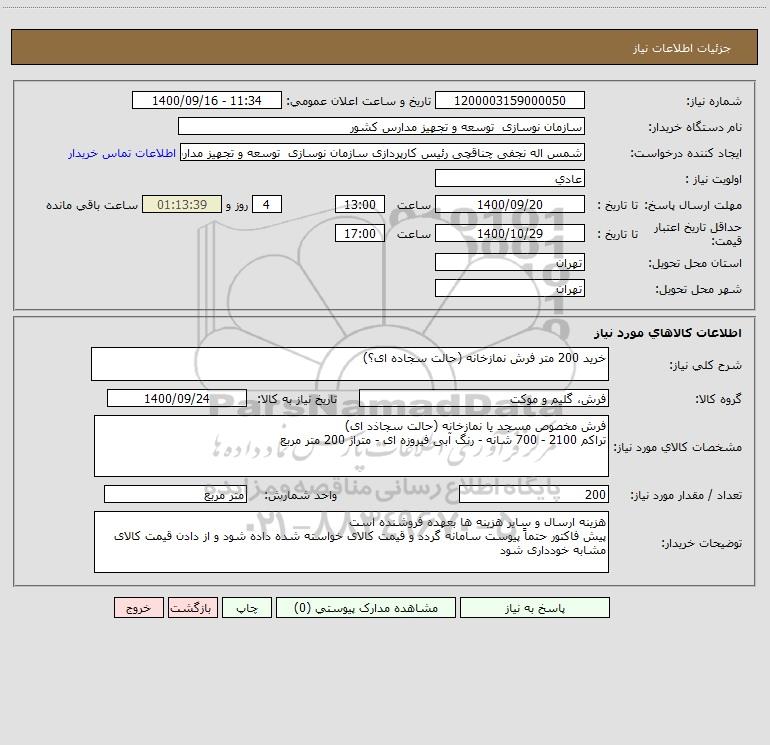Click the countdown timer 01:13:39
The image size is (770, 745).
[x=182, y=204]
